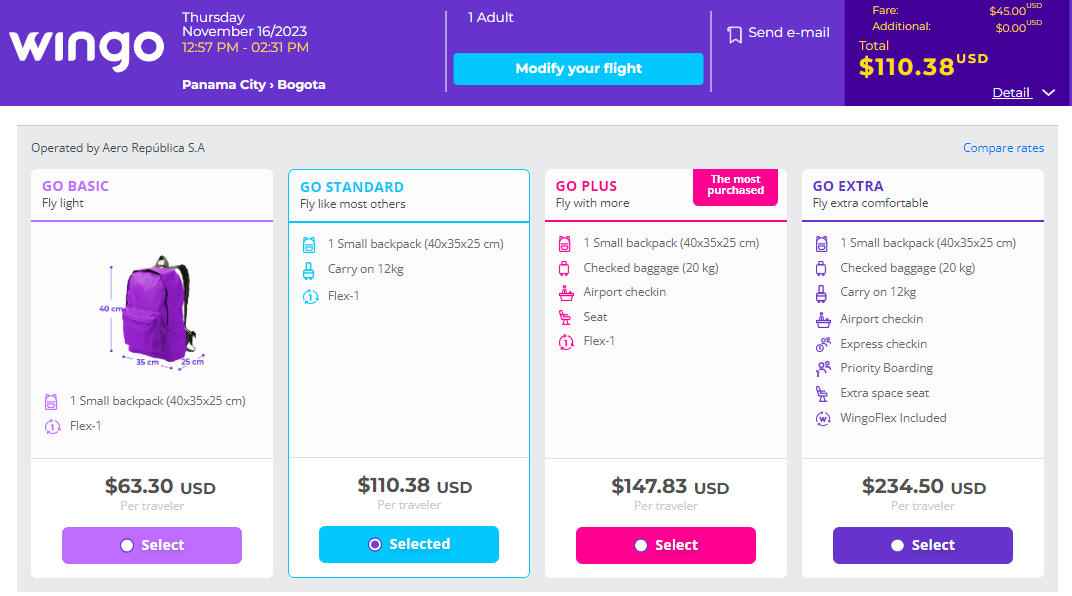Click the Express checkin icon in Go Extra

823,344
